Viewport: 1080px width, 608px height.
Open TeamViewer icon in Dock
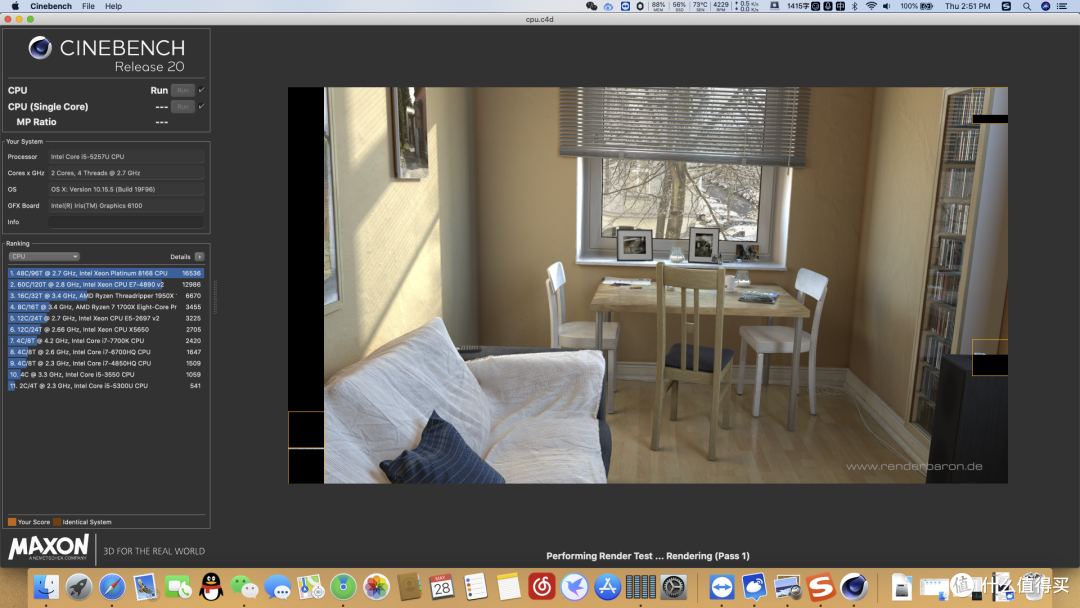tap(722, 587)
